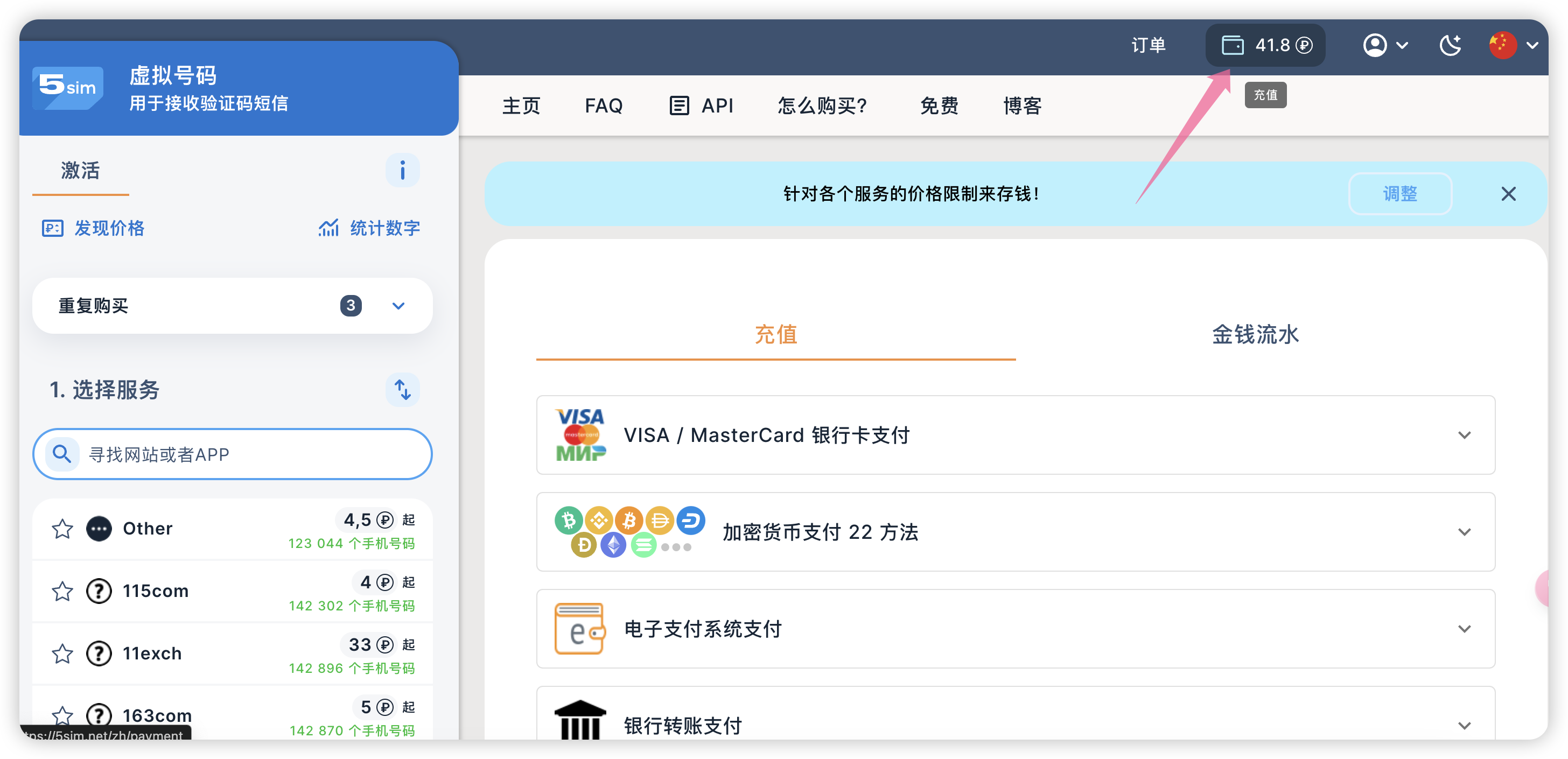Open the API documentation link
The height and width of the screenshot is (759, 1568).
(x=701, y=106)
